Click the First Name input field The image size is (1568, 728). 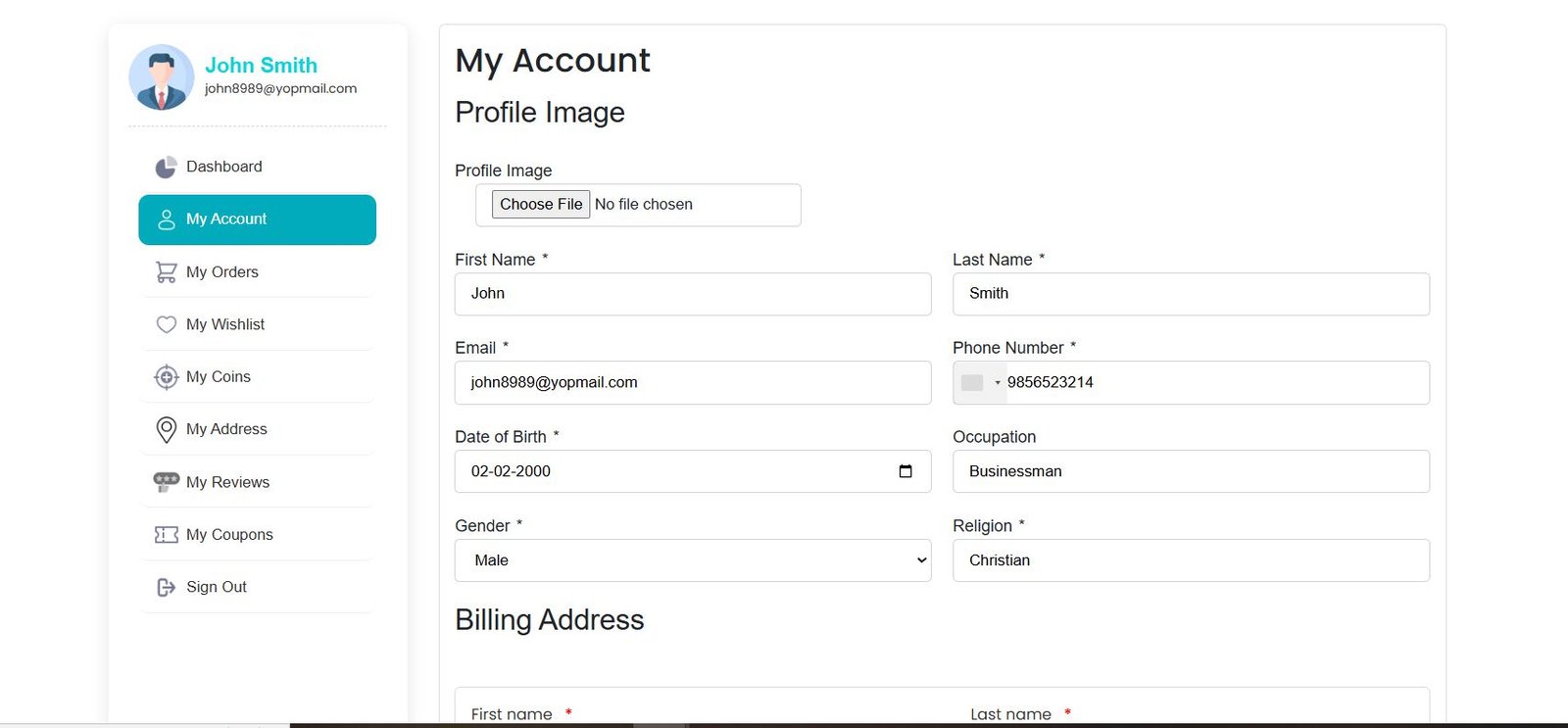point(692,294)
